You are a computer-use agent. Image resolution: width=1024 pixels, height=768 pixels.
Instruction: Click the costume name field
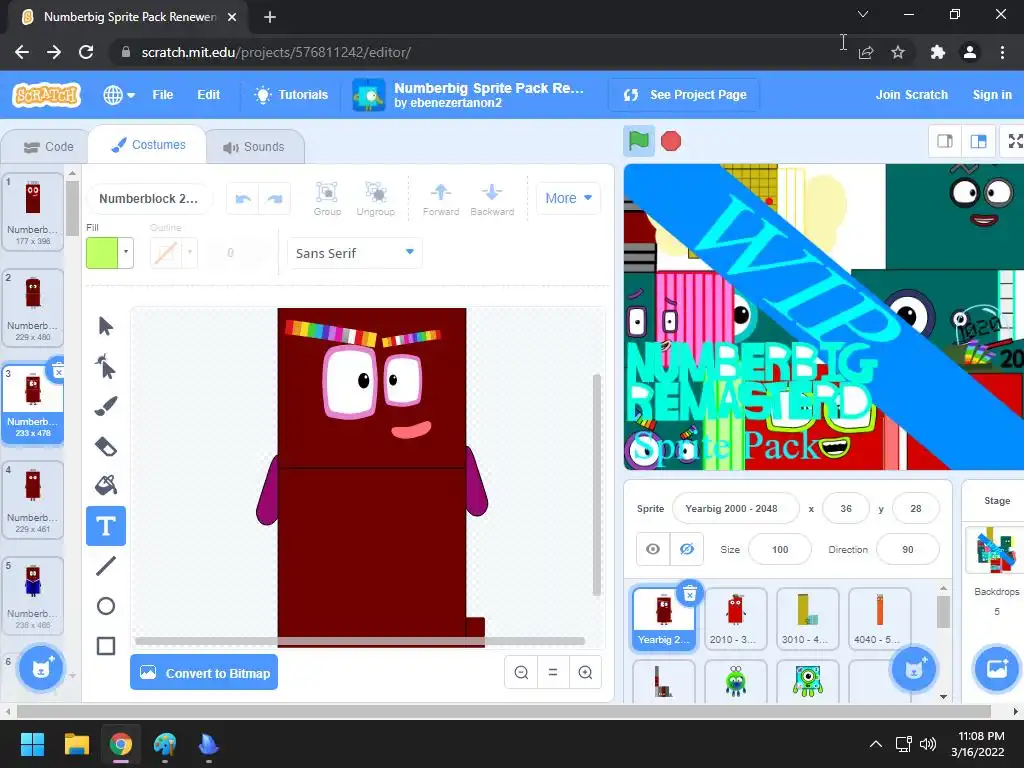coord(149,199)
